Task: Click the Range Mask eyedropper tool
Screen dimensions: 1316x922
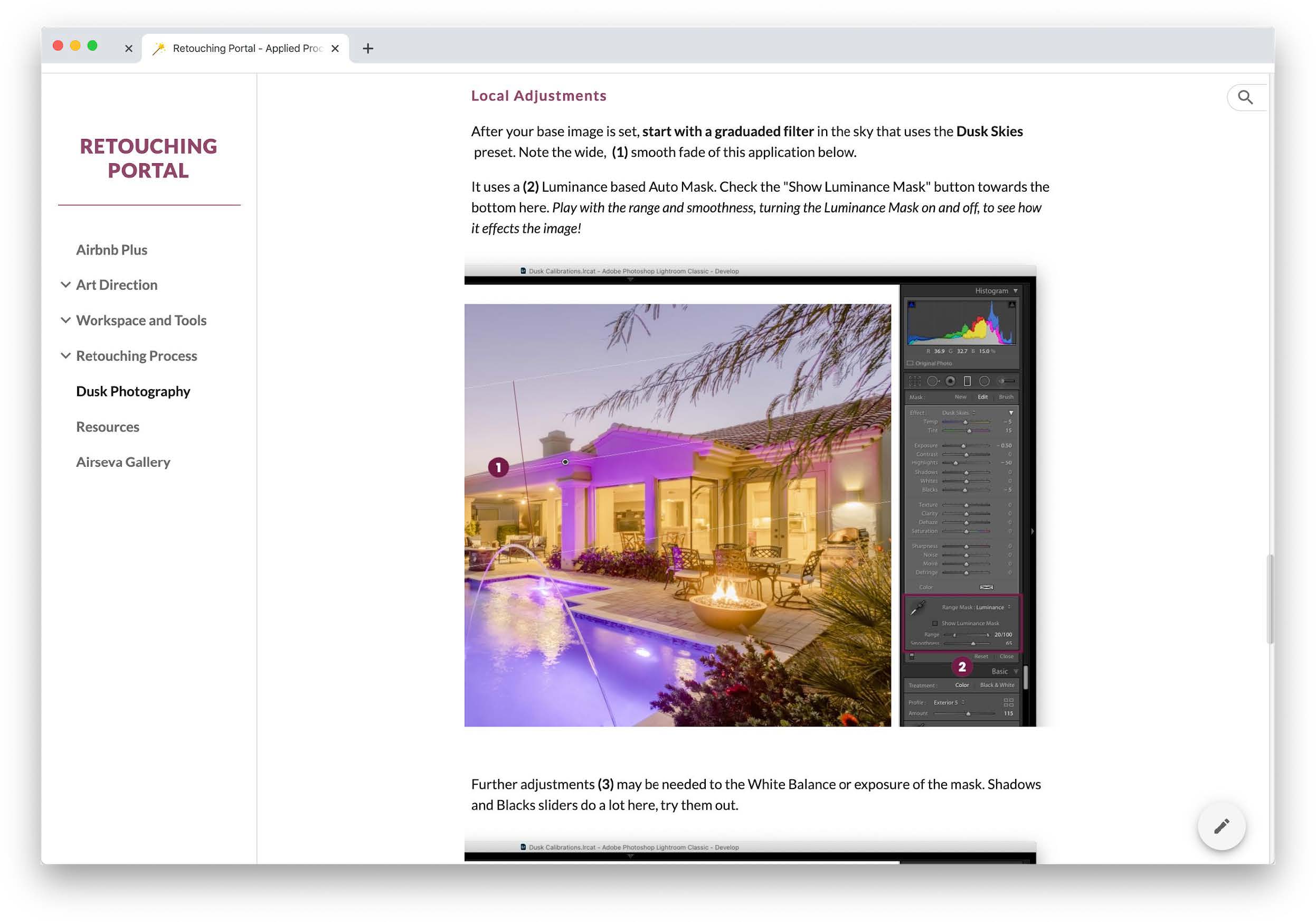Action: [918, 607]
